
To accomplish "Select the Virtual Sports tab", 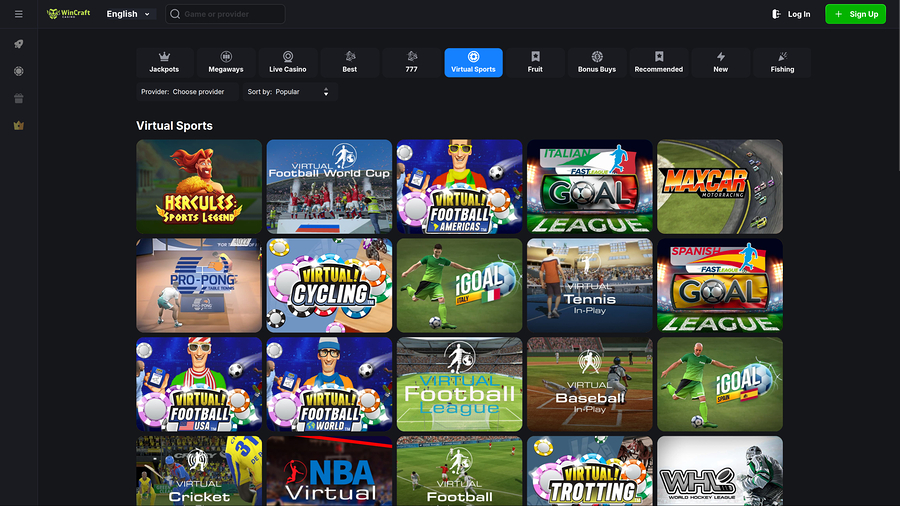I will point(474,63).
